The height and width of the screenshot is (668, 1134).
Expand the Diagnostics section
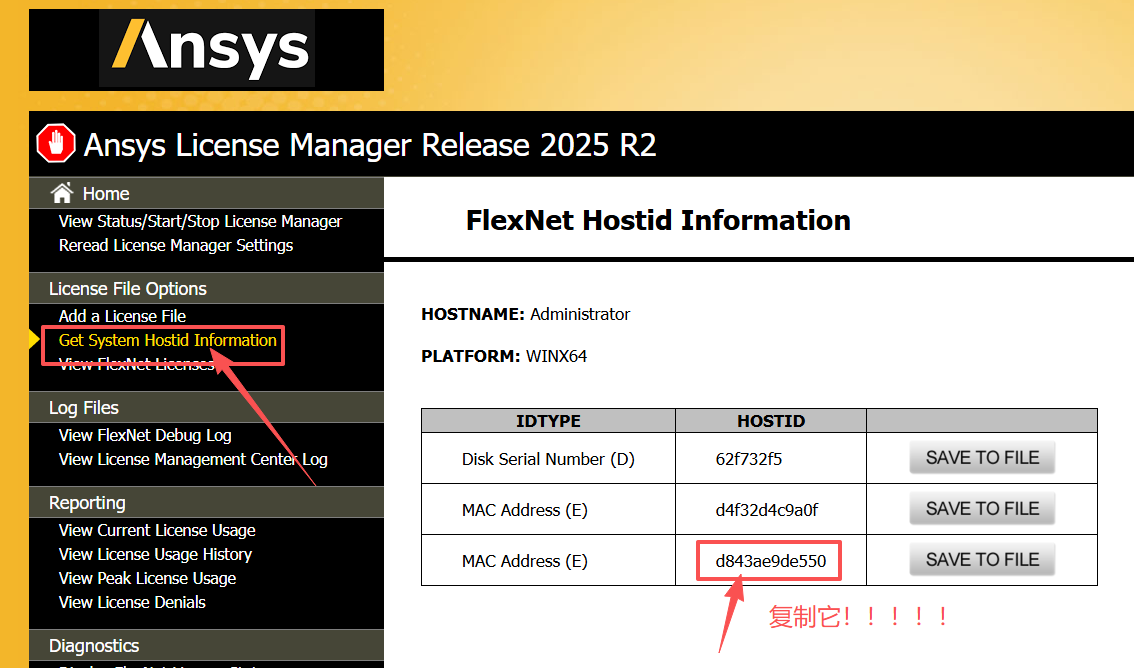[x=92, y=645]
